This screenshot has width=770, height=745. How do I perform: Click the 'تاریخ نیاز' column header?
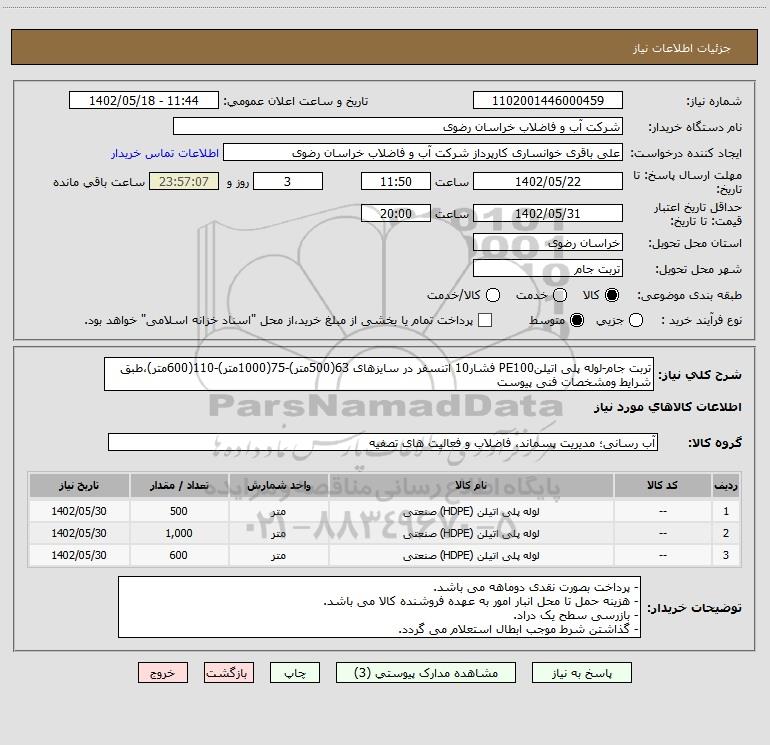[x=79, y=485]
